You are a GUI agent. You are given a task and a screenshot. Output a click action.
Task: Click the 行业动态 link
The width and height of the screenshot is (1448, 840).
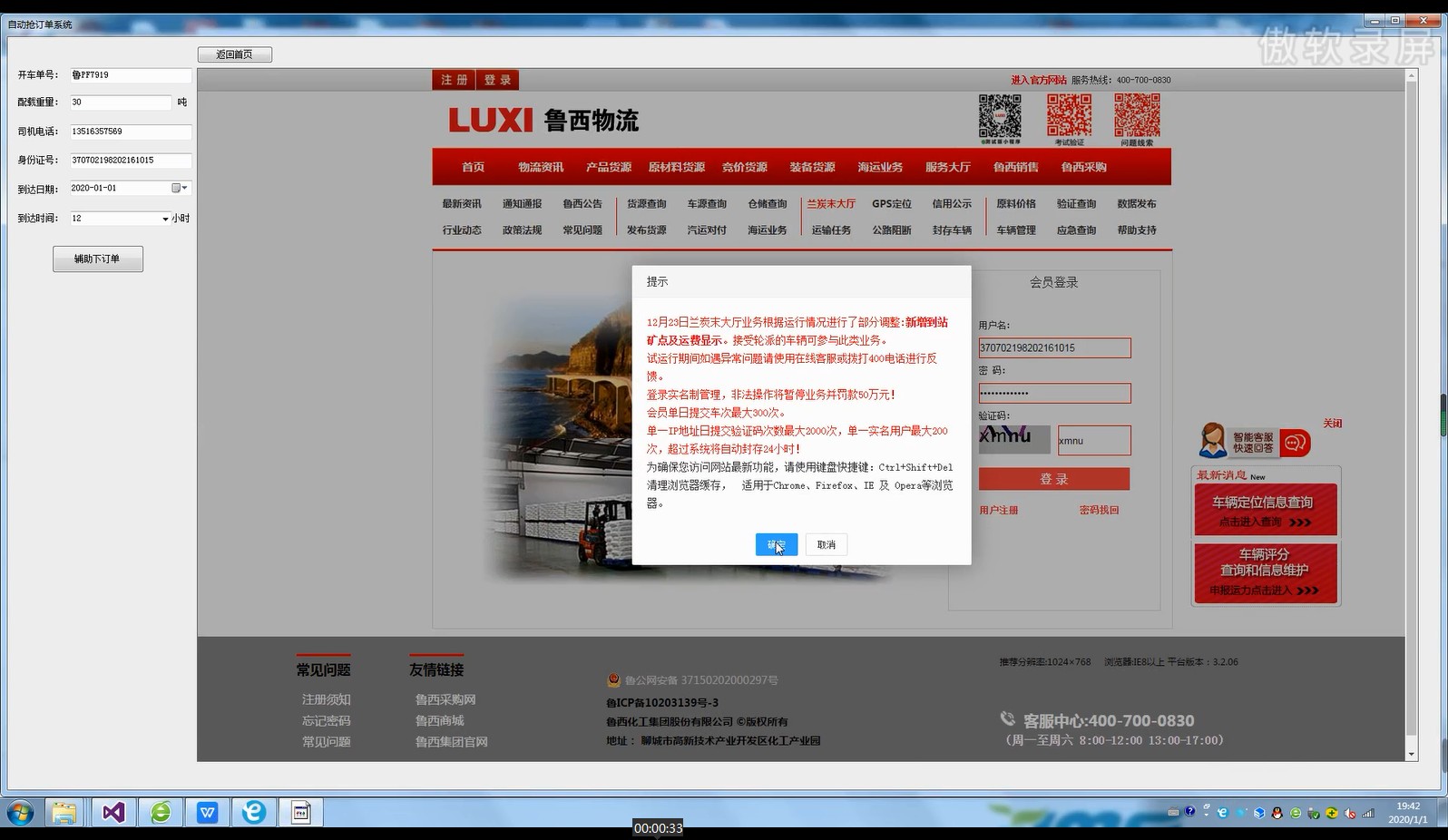tap(462, 230)
